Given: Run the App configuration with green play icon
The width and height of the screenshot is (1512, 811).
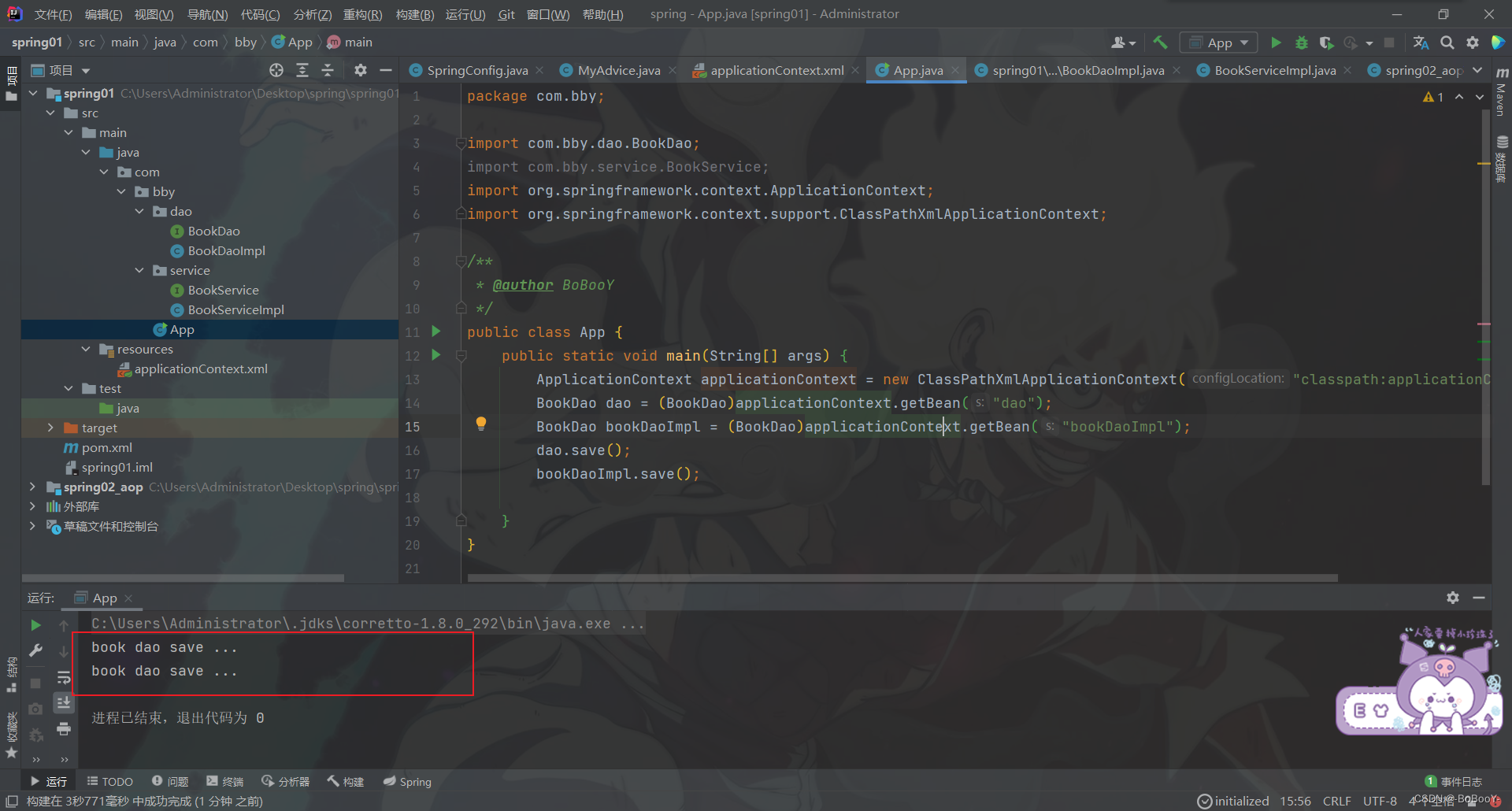Looking at the screenshot, I should click(1276, 43).
